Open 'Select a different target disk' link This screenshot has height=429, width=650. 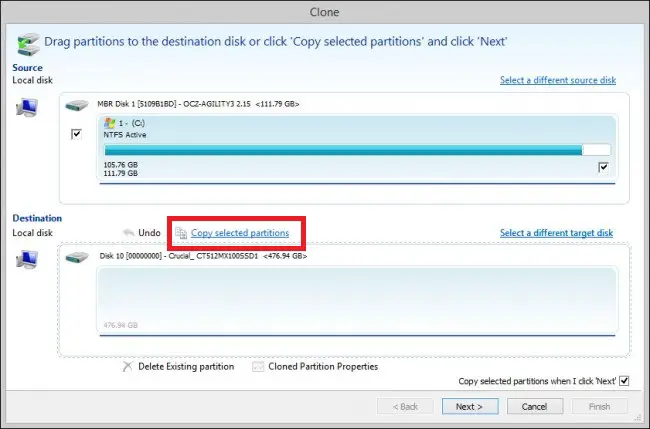coord(557,233)
